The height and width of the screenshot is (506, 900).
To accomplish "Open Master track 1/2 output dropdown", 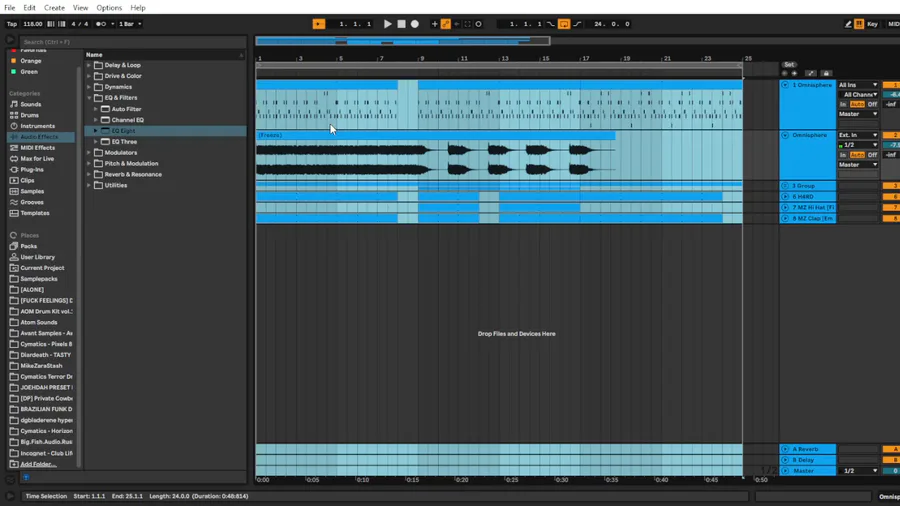I will [860, 471].
